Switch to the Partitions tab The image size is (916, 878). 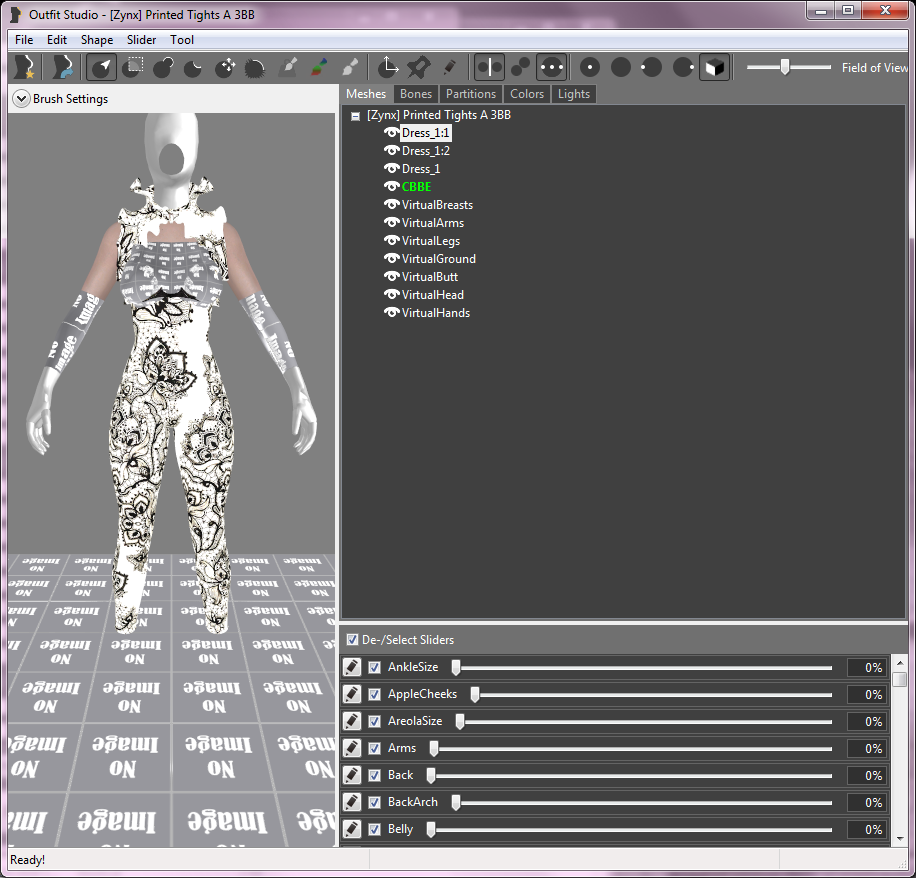pyautogui.click(x=471, y=94)
